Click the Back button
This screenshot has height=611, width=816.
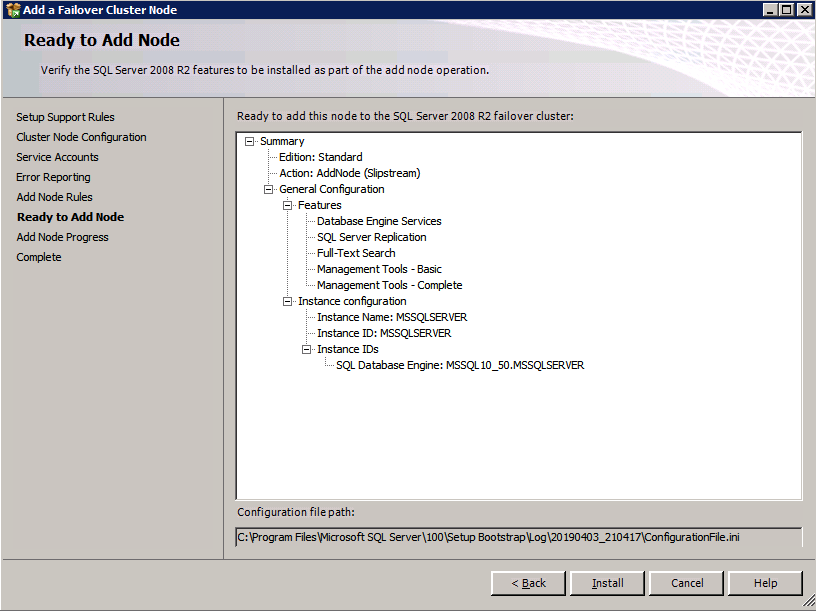[x=528, y=583]
